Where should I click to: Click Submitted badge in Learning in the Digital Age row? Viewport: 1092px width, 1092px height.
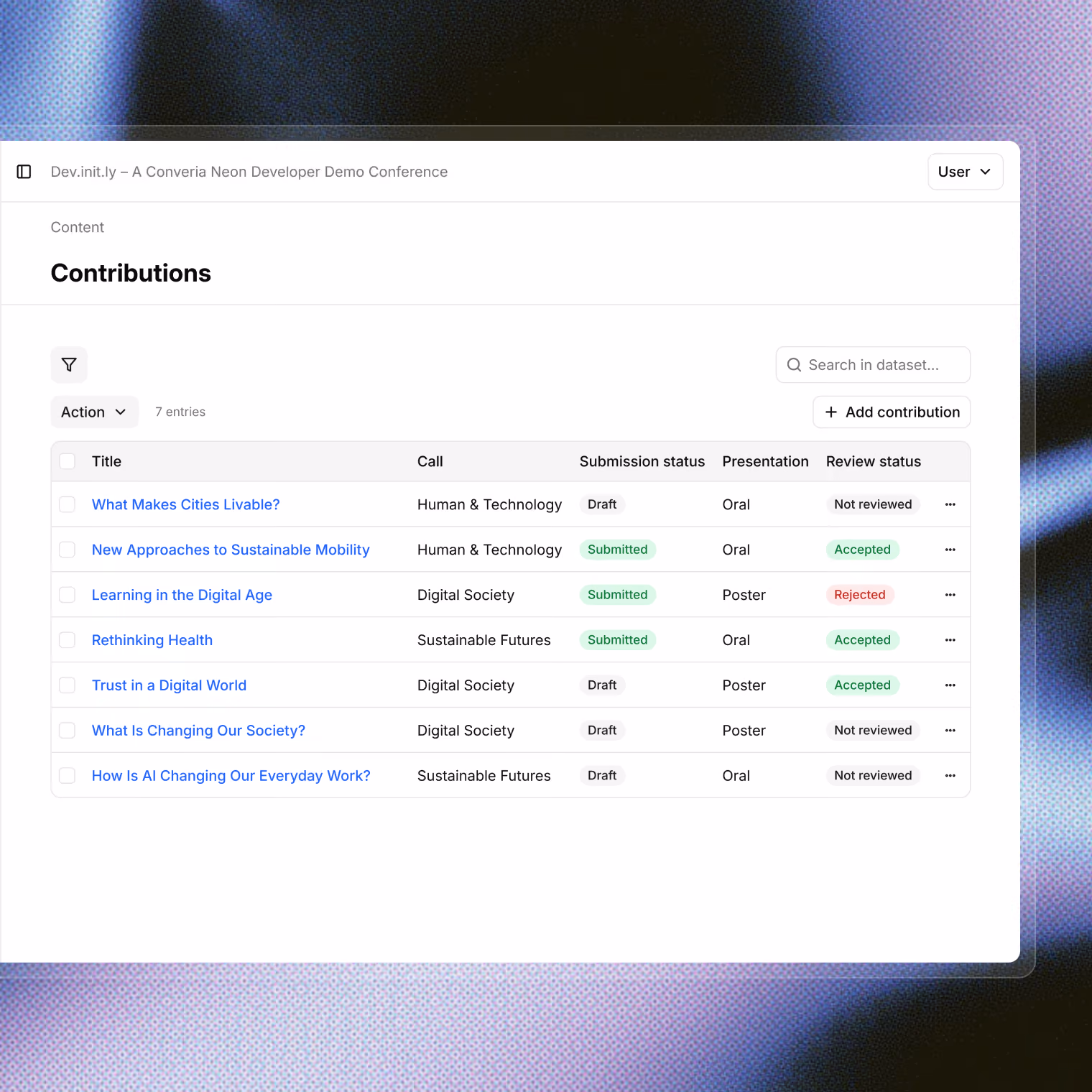[x=618, y=595]
